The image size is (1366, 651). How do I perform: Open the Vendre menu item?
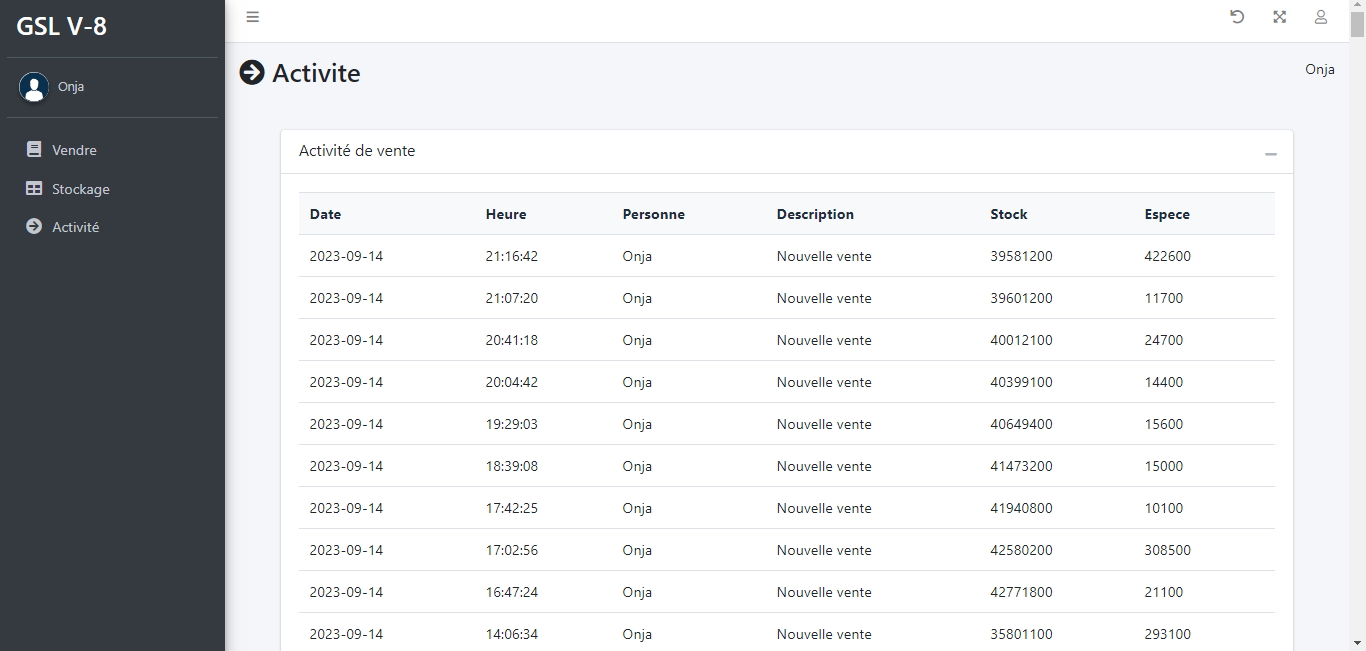75,150
